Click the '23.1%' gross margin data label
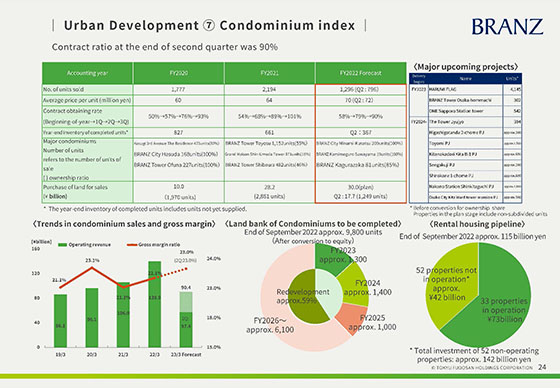The width and height of the screenshot is (560, 388). (x=92, y=260)
